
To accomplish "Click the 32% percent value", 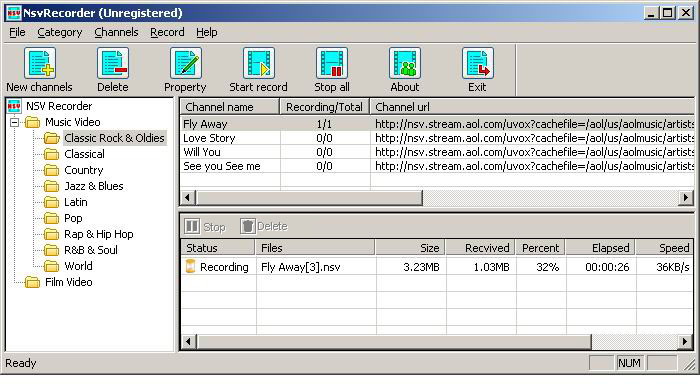I will (x=547, y=267).
